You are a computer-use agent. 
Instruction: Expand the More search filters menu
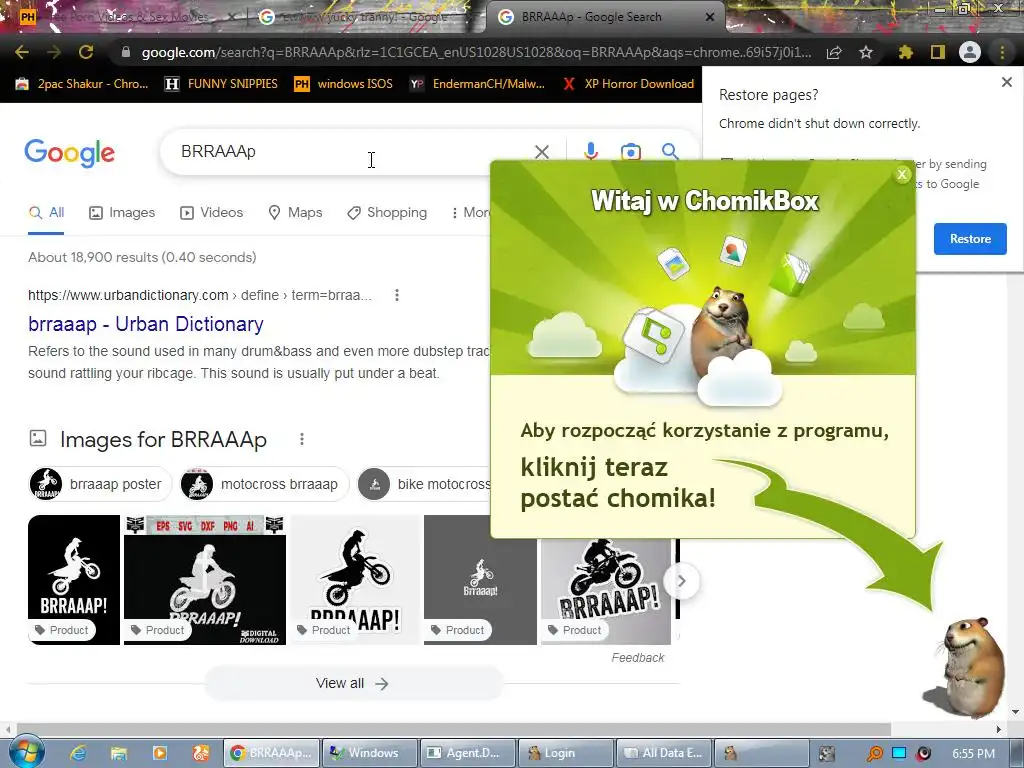point(470,212)
